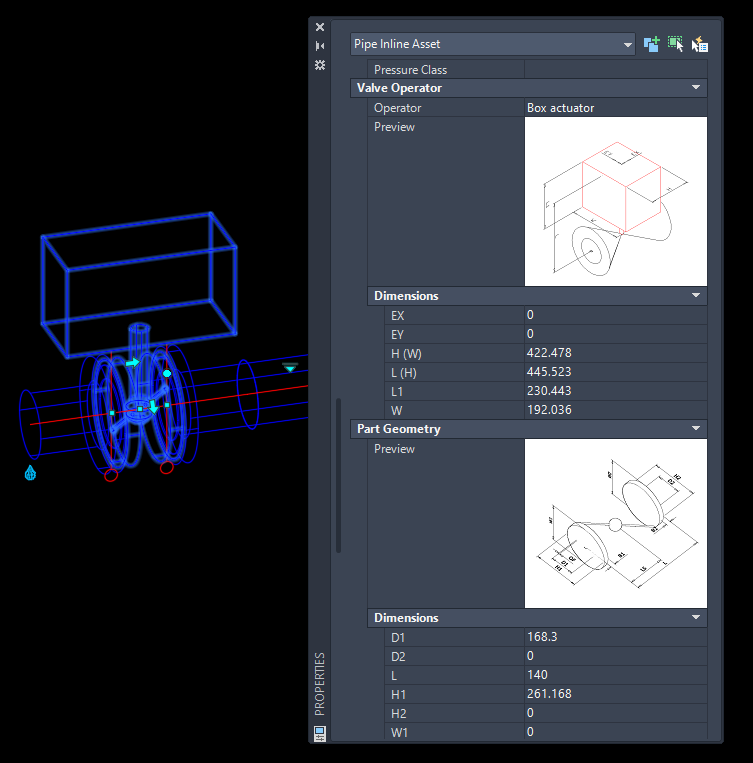Screen dimensions: 753x763
Task: Click the cyan down-arrow flip grip on valve
Action: click(x=154, y=406)
